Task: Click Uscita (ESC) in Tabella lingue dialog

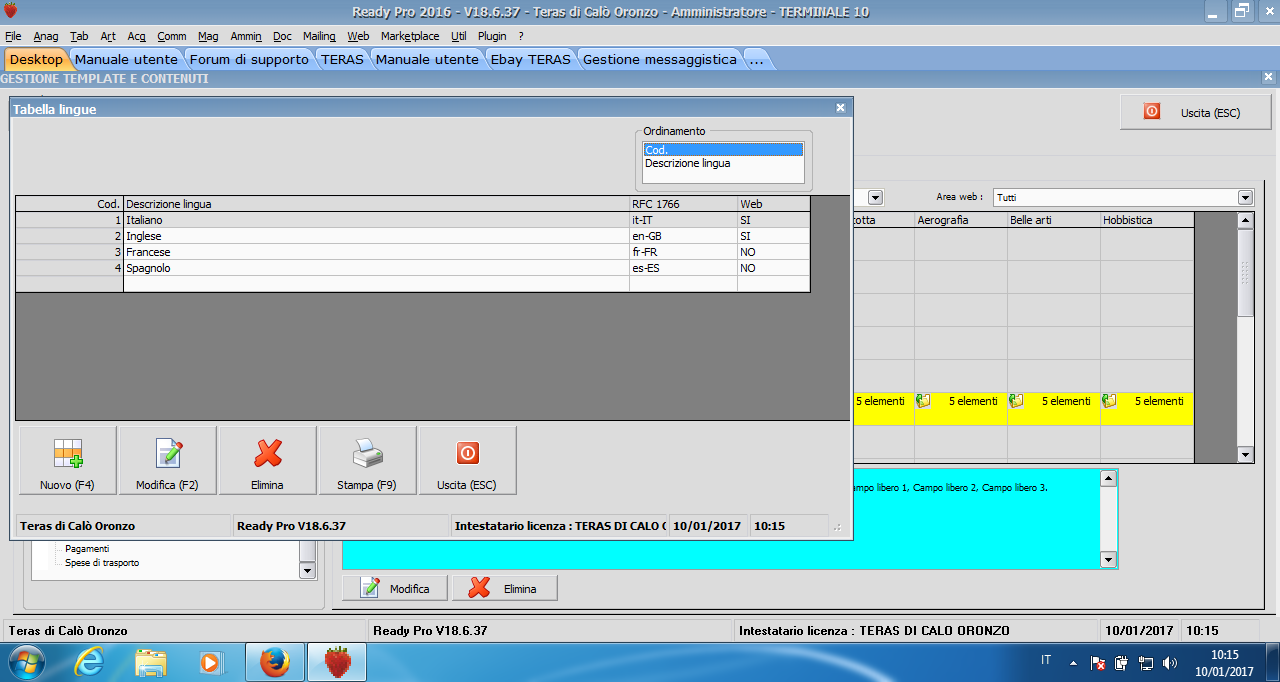Action: [x=468, y=460]
